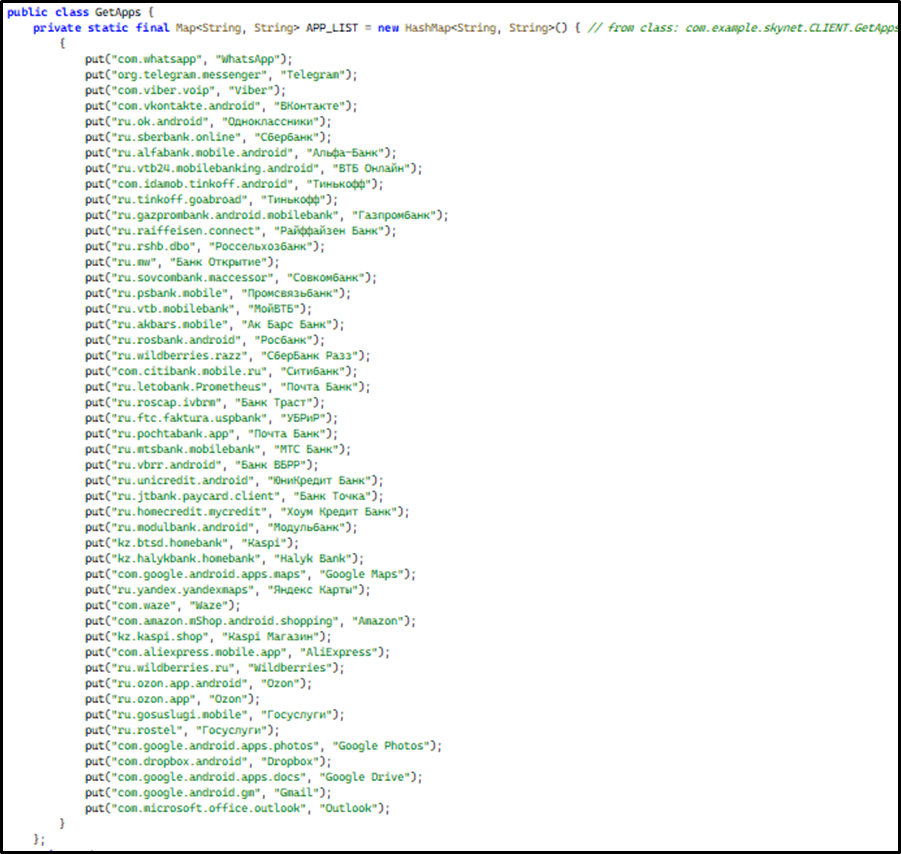The width and height of the screenshot is (901, 854).
Task: Click the com.microsoft.office.outlook line
Action: coord(237,808)
